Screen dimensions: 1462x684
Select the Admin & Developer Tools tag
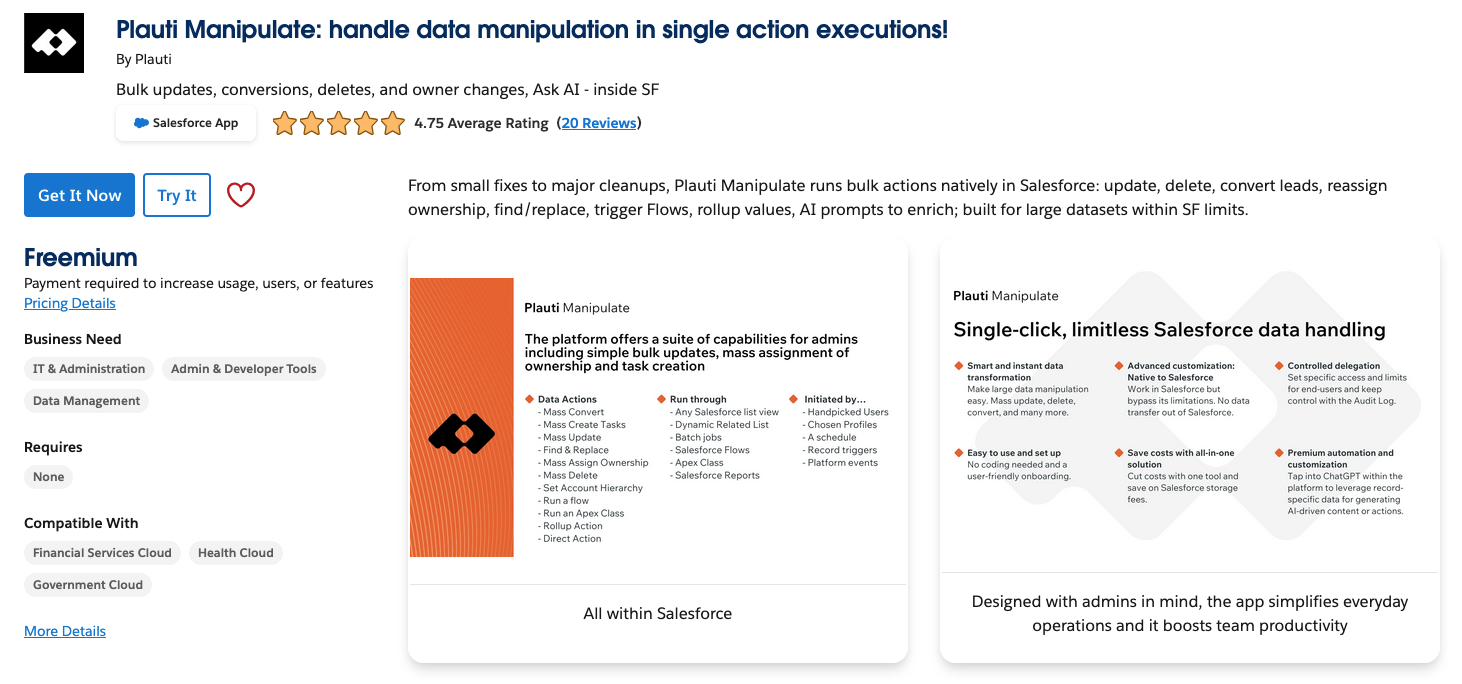244,369
